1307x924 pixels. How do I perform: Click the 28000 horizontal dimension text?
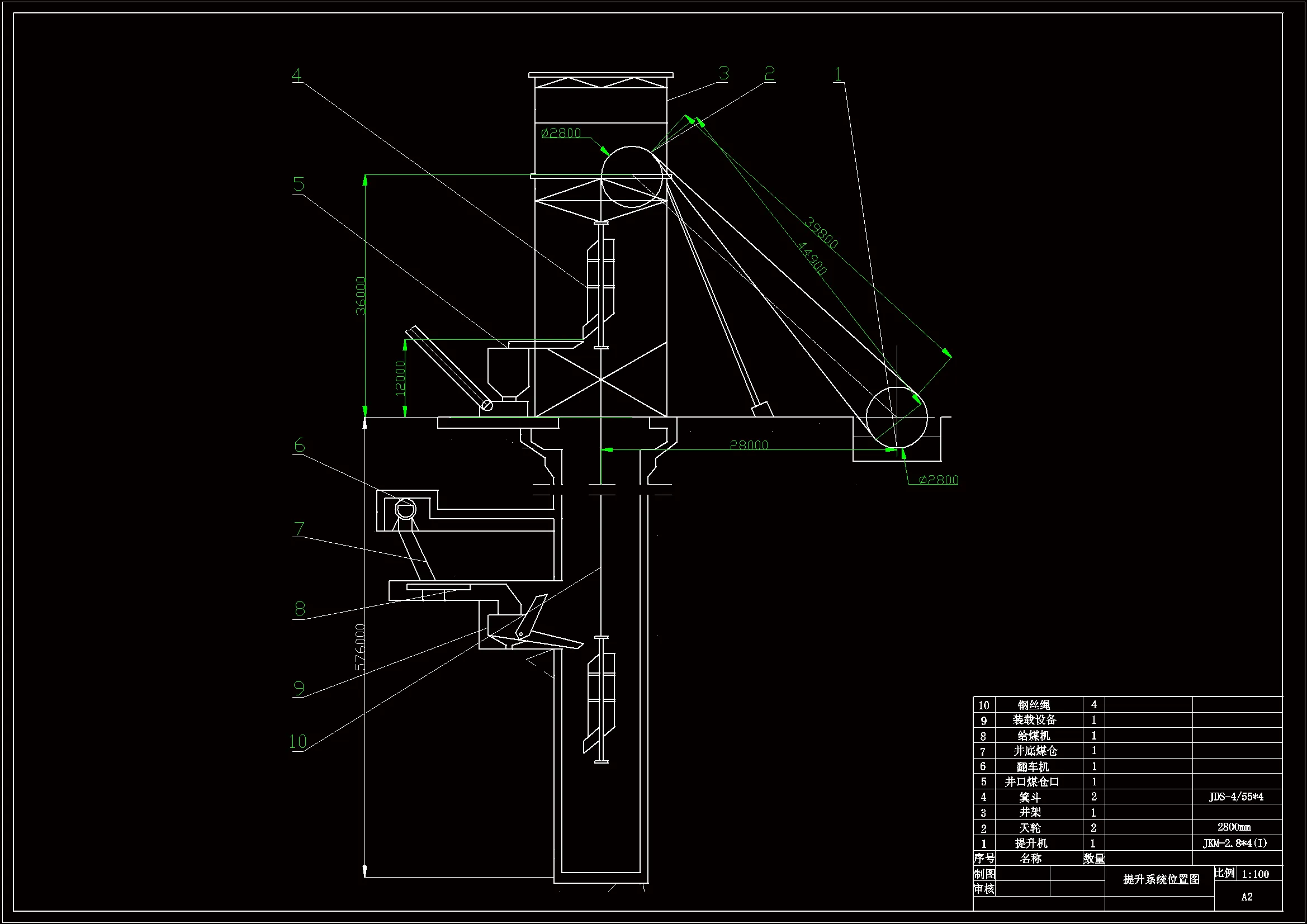[749, 445]
